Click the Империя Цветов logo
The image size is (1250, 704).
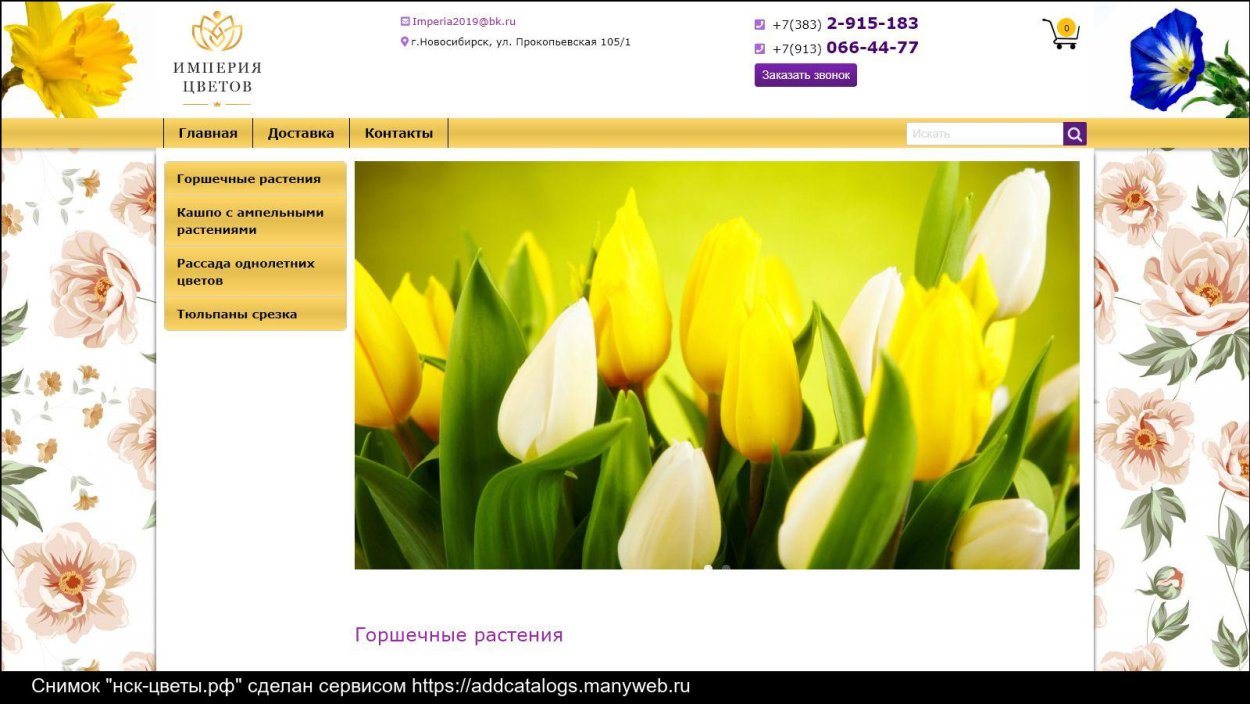click(x=217, y=59)
